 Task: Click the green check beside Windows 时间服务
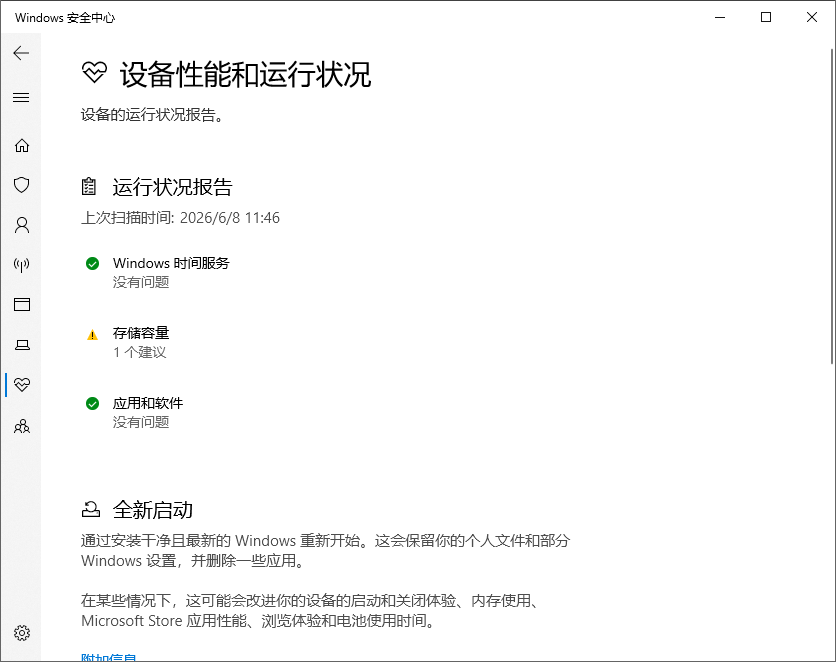pyautogui.click(x=92, y=263)
